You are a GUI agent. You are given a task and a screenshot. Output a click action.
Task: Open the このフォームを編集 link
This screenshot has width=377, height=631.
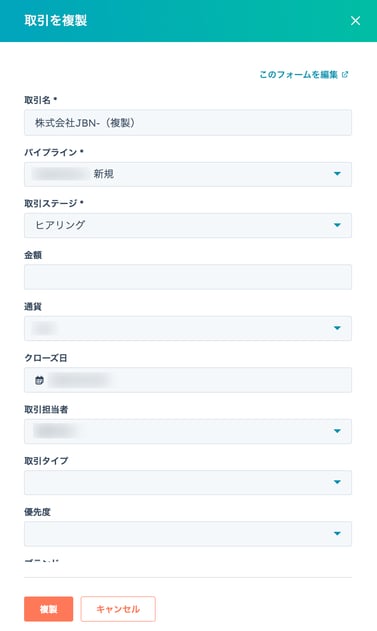tap(298, 74)
